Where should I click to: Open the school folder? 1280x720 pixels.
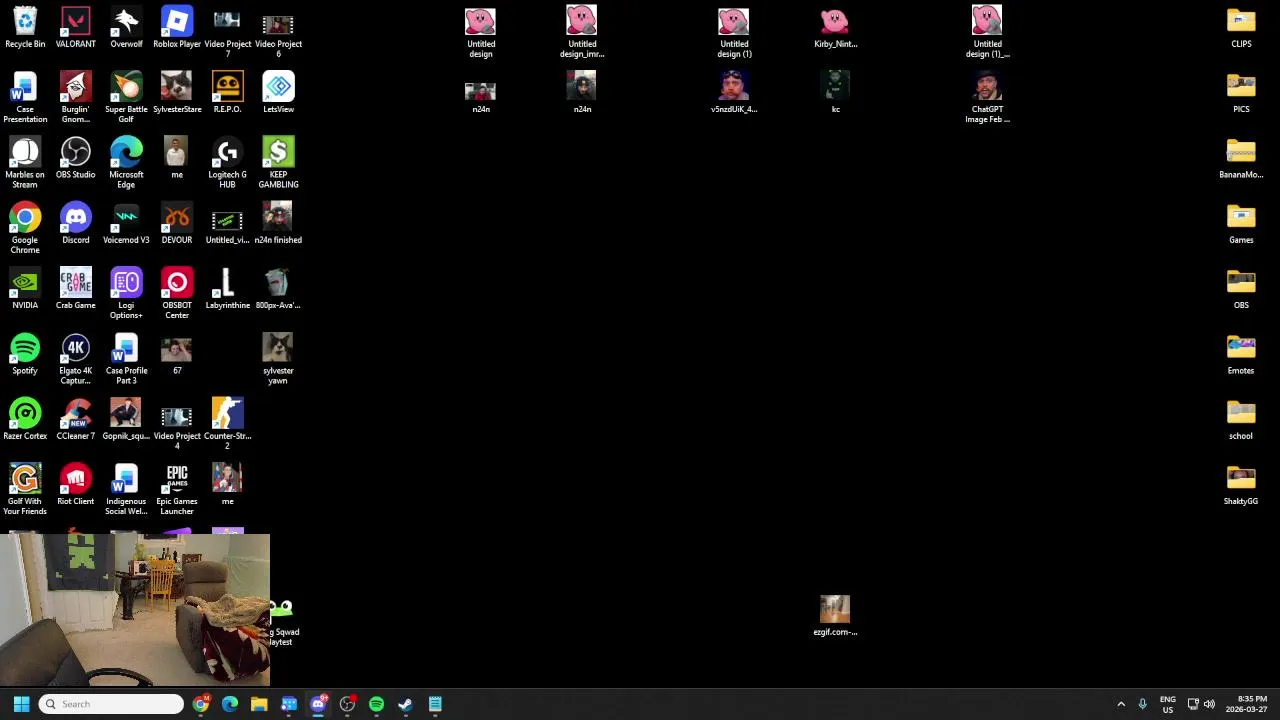pos(1241,420)
